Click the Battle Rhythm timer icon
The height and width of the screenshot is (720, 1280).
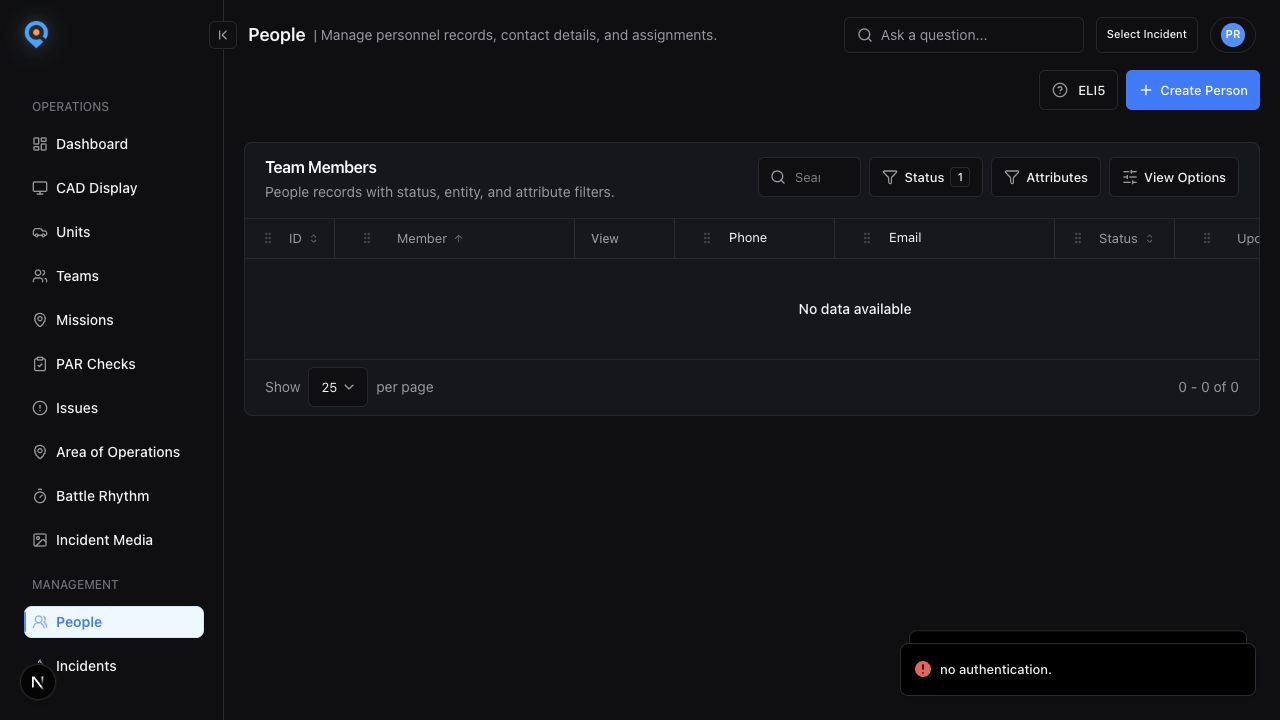click(40, 496)
